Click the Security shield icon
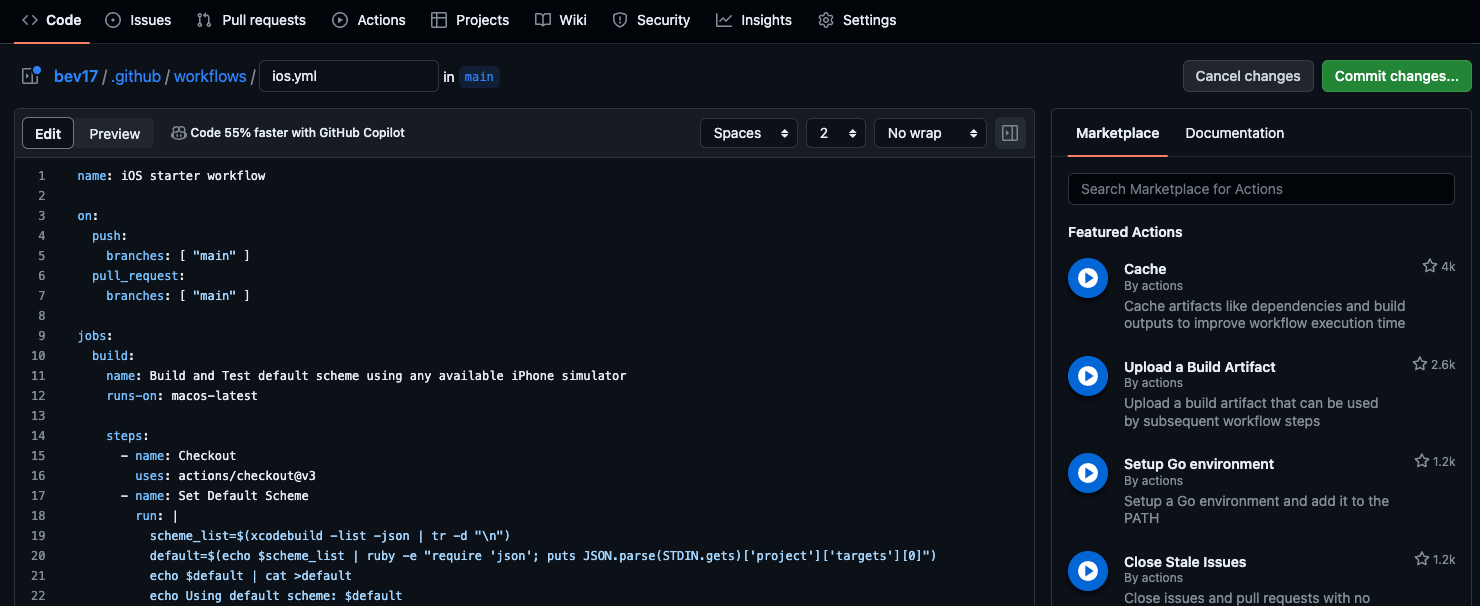 click(x=620, y=20)
